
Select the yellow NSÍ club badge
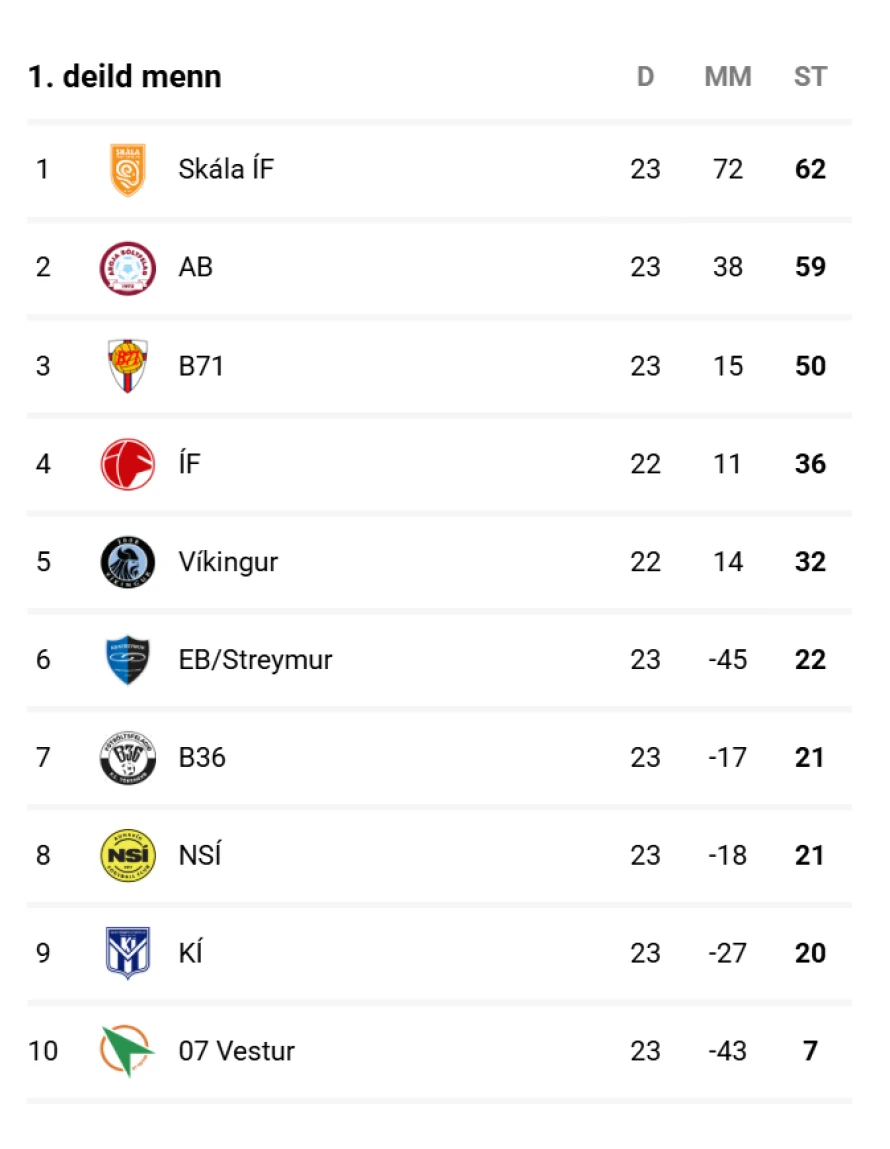[127, 855]
